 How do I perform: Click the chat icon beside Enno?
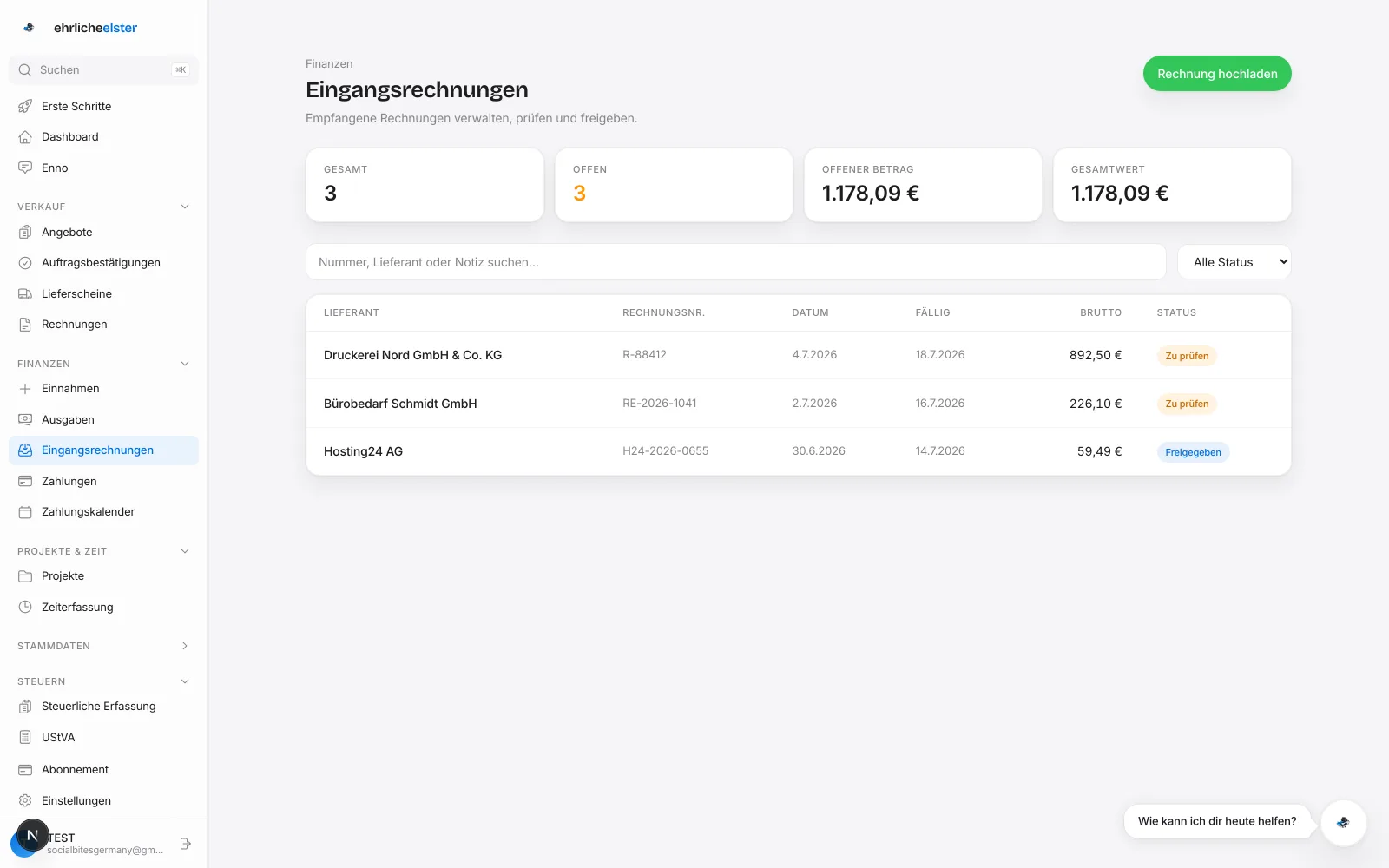pyautogui.click(x=25, y=168)
